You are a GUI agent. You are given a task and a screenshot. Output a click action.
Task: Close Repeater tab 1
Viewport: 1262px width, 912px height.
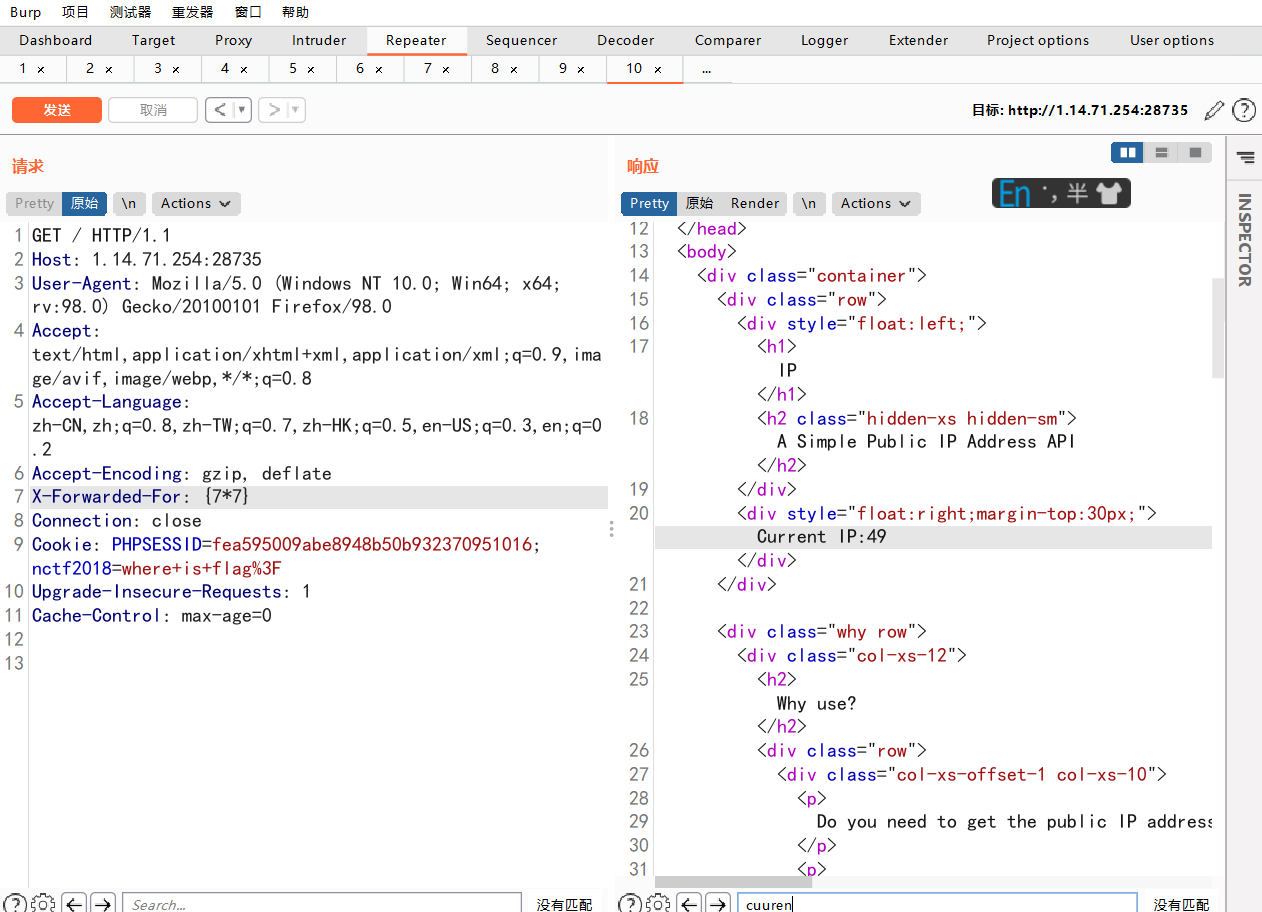pyautogui.click(x=41, y=69)
